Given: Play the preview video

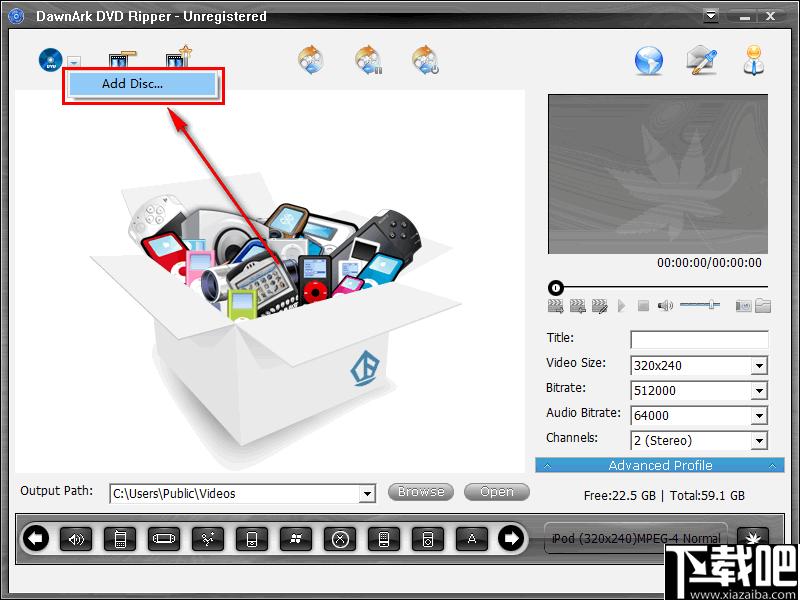Looking at the screenshot, I should tap(621, 306).
